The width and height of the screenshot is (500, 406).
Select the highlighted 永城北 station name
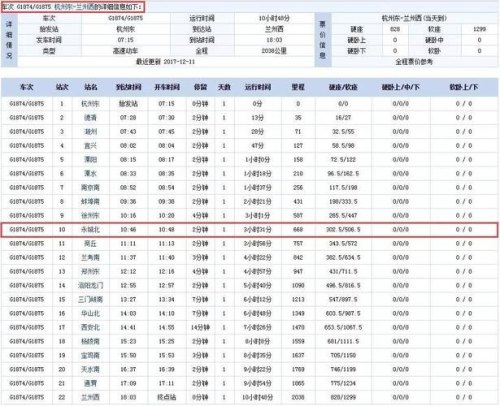click(90, 230)
